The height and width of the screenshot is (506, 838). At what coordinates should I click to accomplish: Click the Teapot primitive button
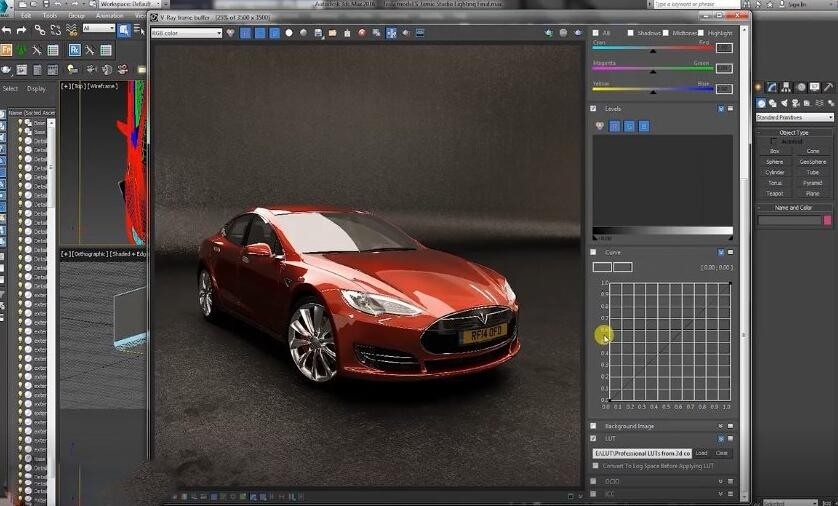click(x=775, y=193)
